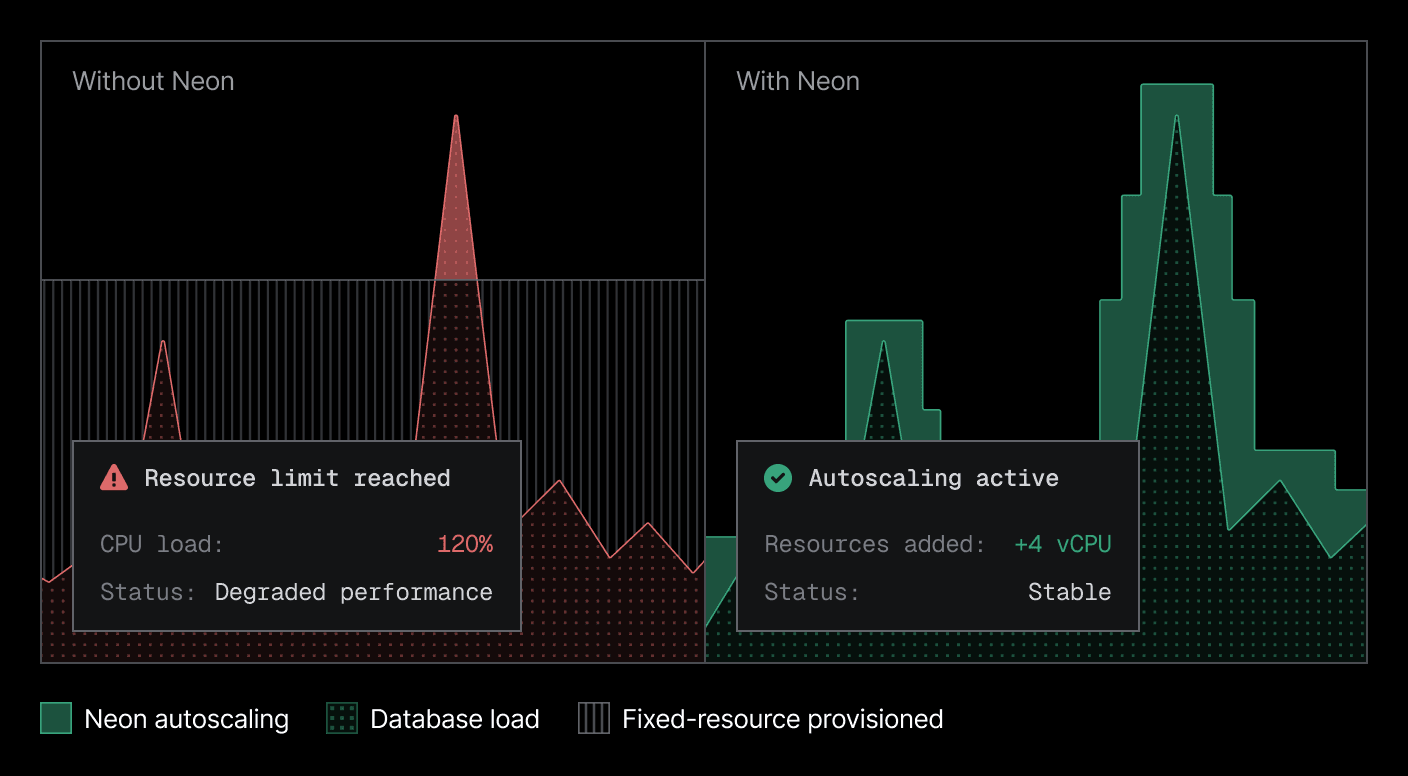Click the dotted Database load legend swatch

click(342, 718)
